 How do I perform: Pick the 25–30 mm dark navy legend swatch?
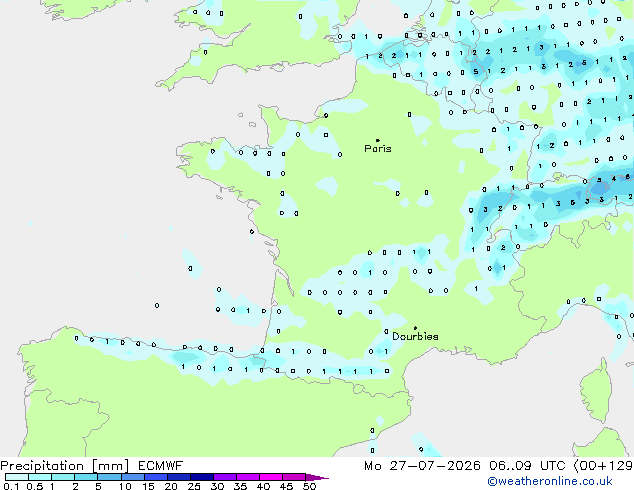pos(202,477)
